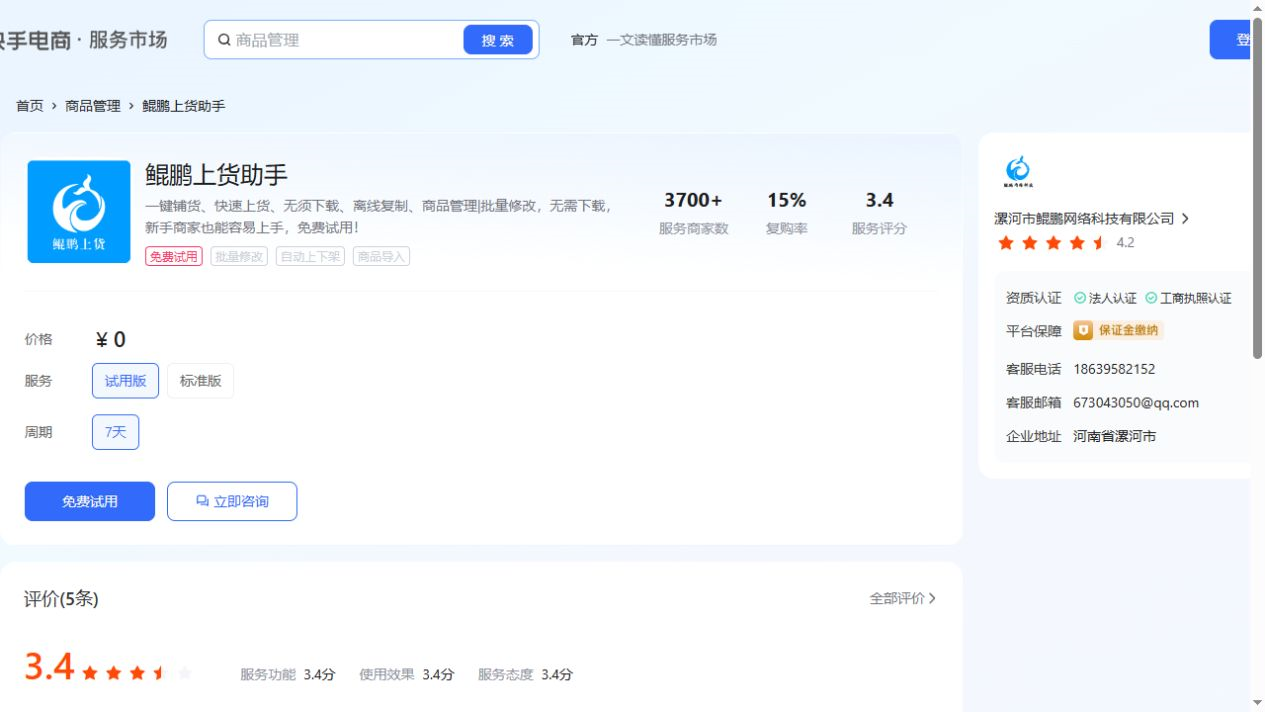Click the 服务态度 3.4分 rating

point(525,674)
